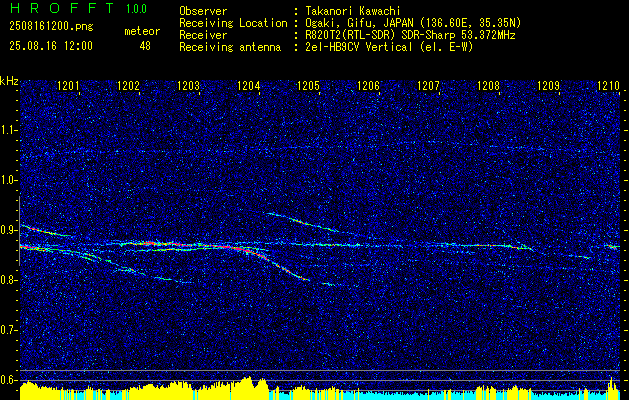Click the 0.6 kHz axis label
Viewport: 629px width, 400px height.
tap(9, 380)
